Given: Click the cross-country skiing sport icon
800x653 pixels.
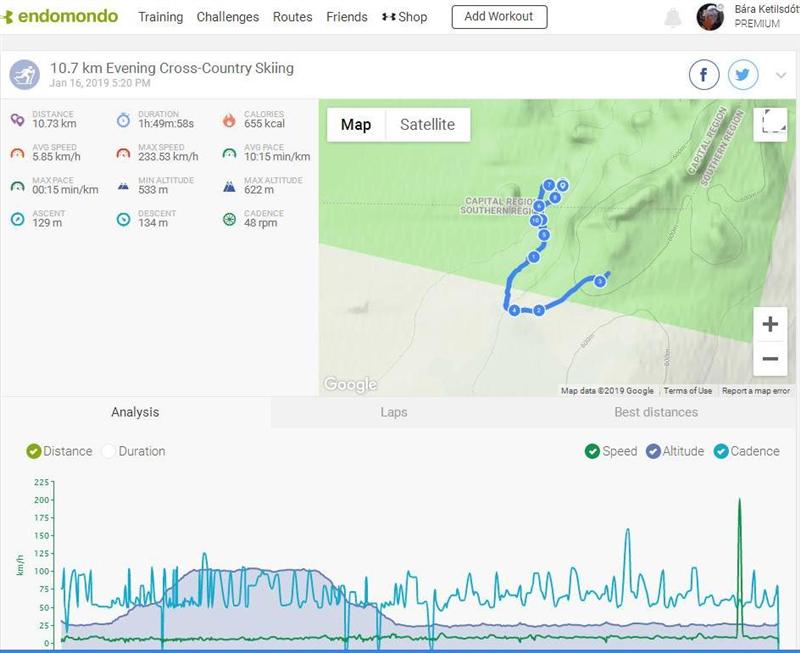Looking at the screenshot, I should (x=25, y=75).
